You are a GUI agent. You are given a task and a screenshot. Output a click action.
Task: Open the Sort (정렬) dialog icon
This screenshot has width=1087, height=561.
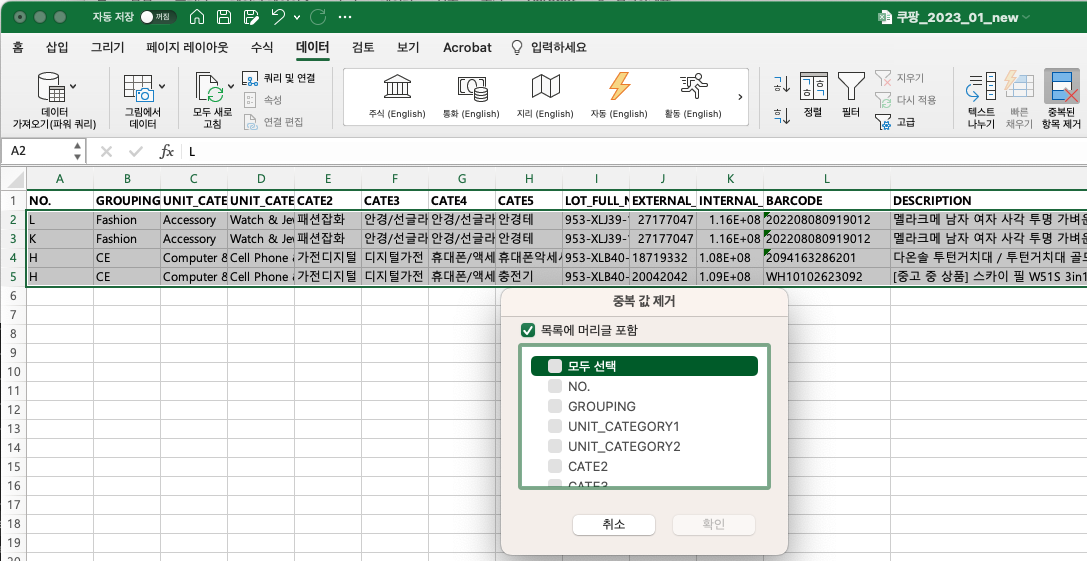point(814,87)
